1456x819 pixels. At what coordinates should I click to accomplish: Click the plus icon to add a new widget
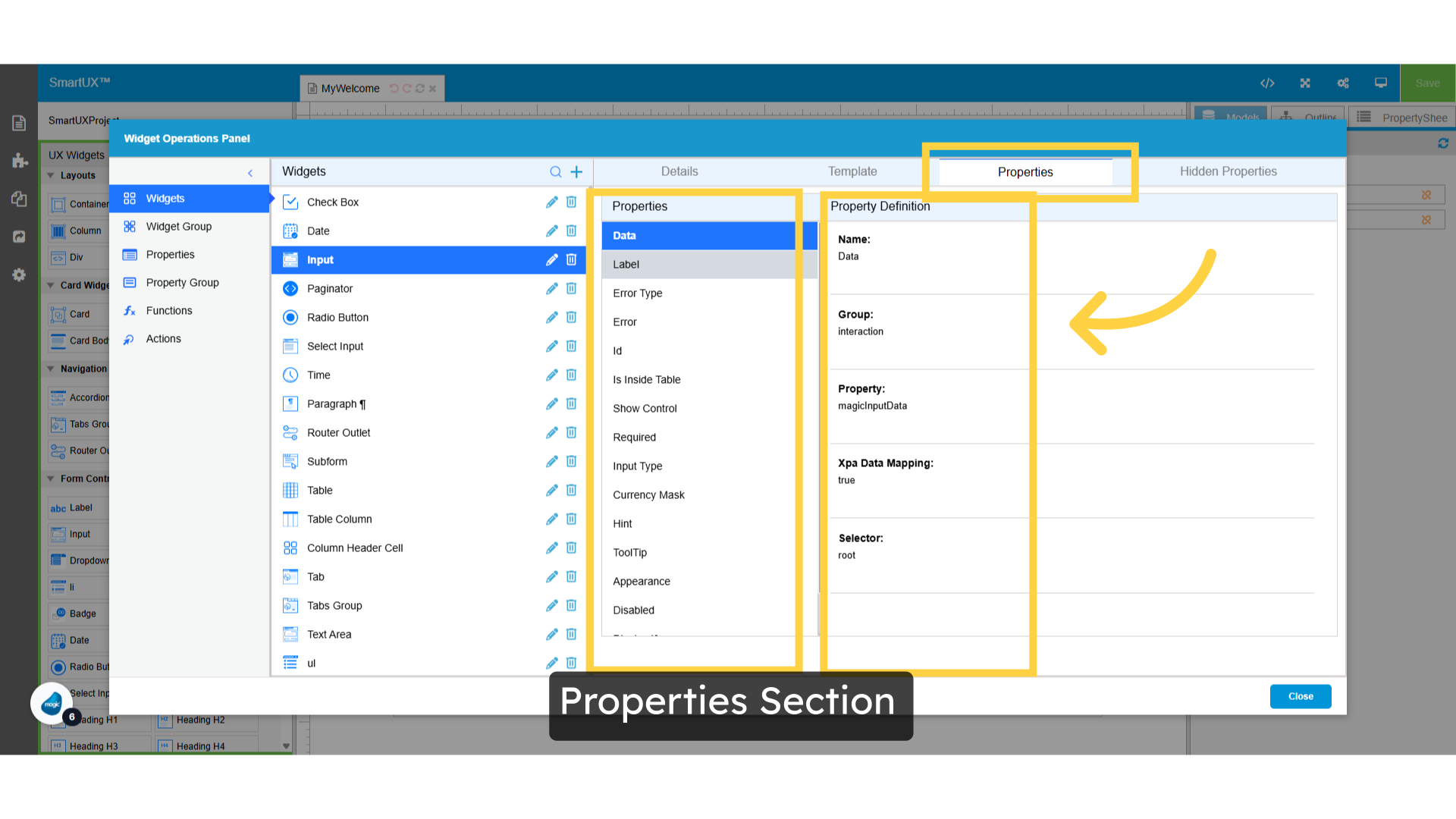pyautogui.click(x=576, y=171)
